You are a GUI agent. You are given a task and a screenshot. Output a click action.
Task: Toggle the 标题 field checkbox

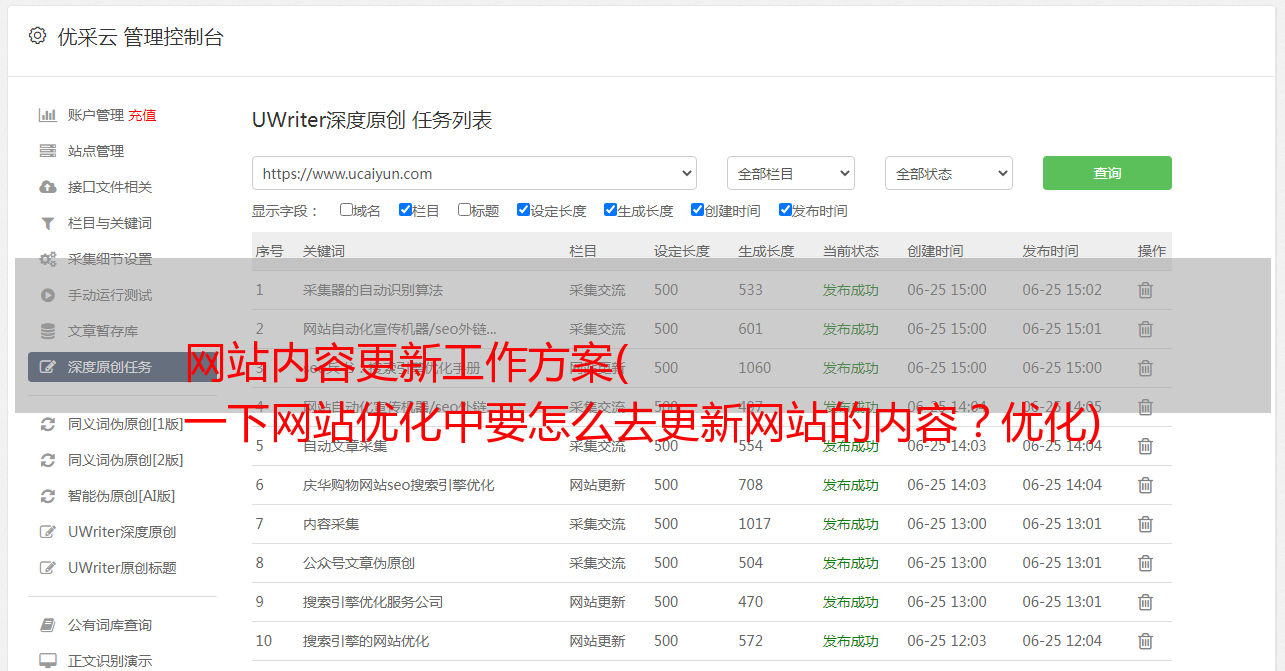(x=464, y=210)
